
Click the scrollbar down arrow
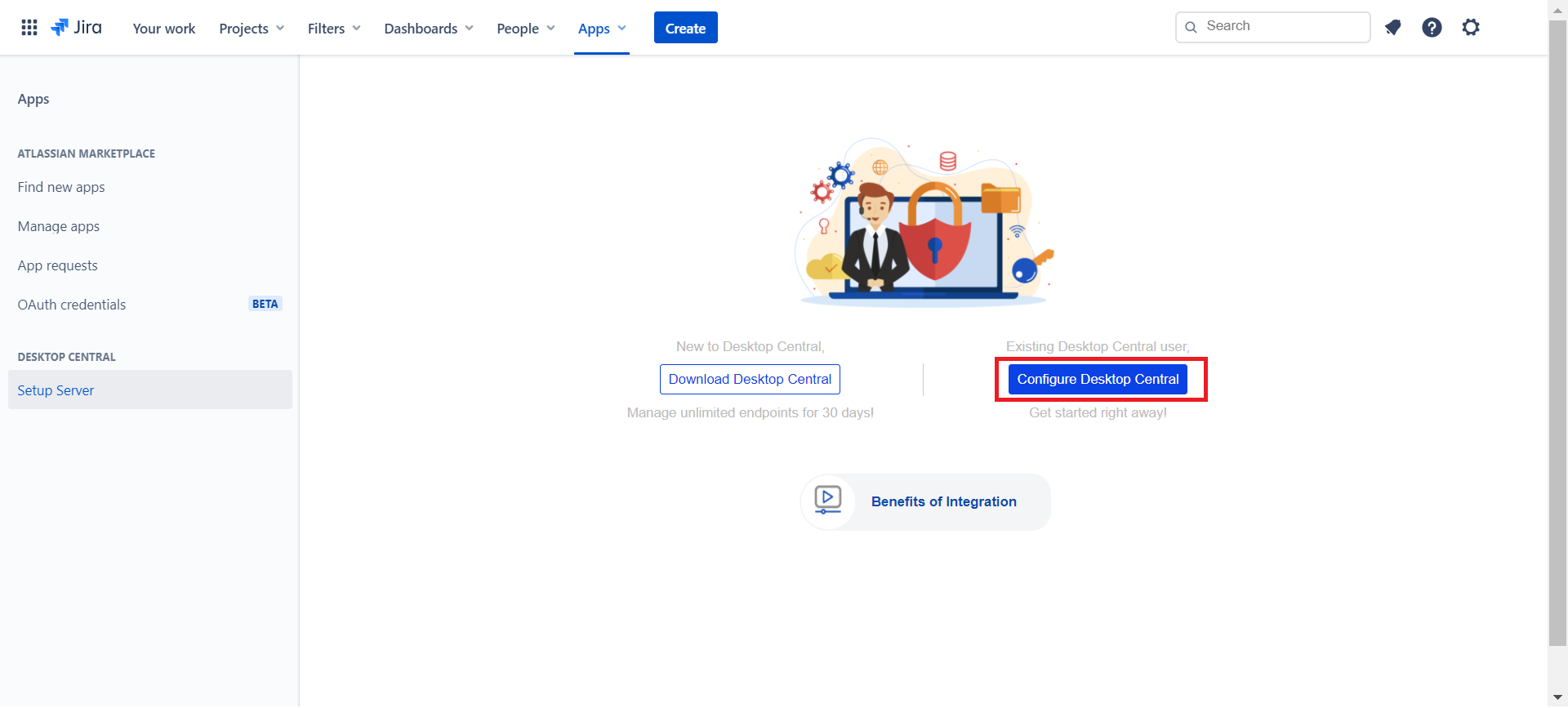pyautogui.click(x=1557, y=697)
